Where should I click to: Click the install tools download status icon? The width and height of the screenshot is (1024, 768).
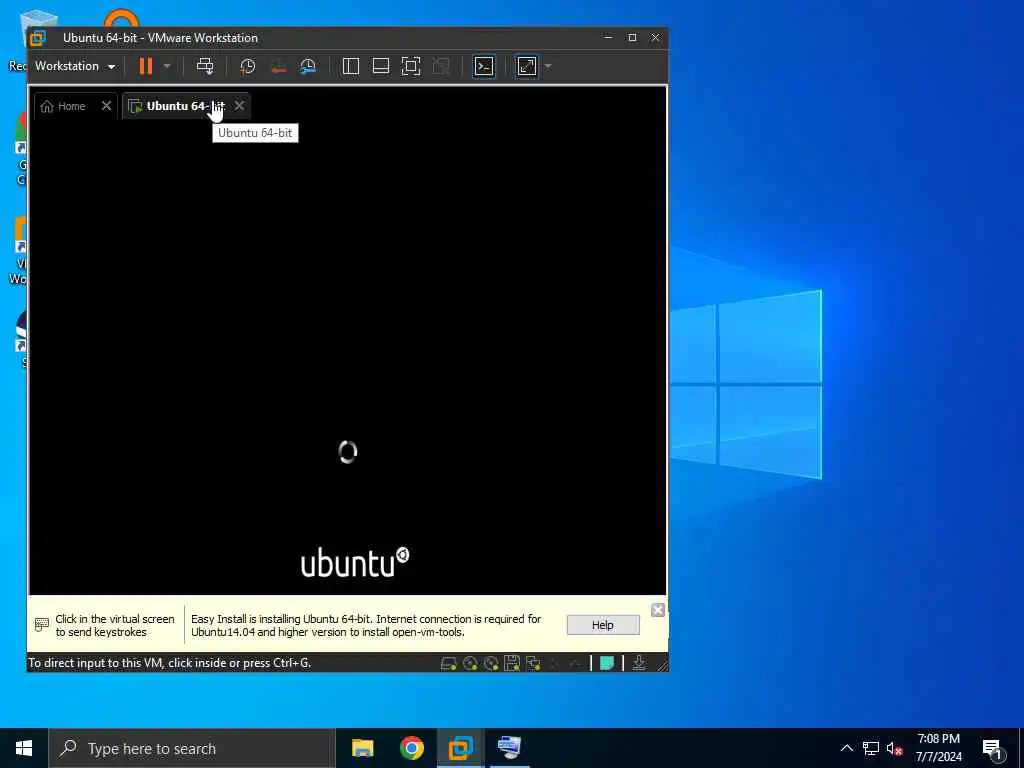coord(639,664)
